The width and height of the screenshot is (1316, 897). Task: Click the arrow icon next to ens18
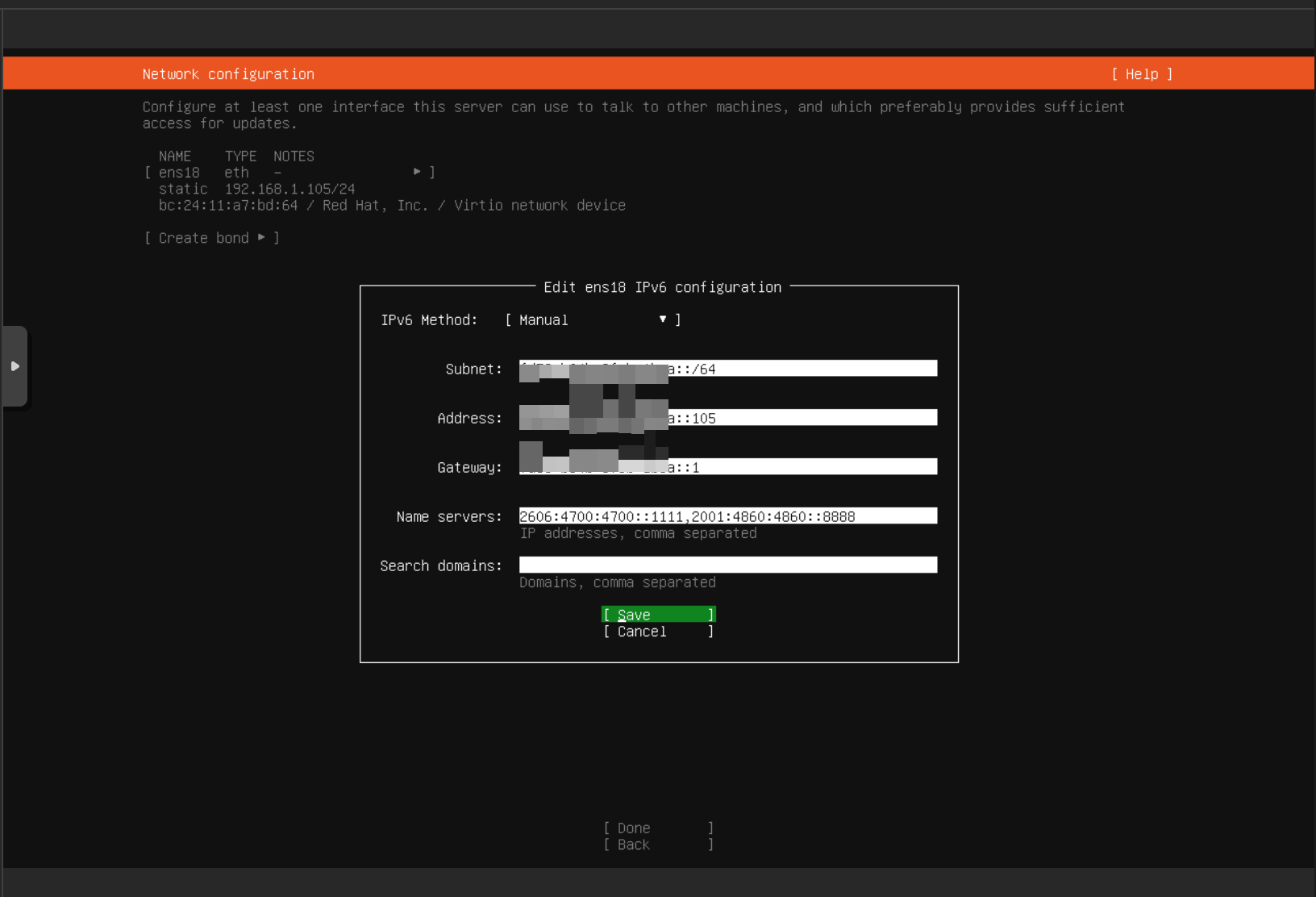coord(417,172)
